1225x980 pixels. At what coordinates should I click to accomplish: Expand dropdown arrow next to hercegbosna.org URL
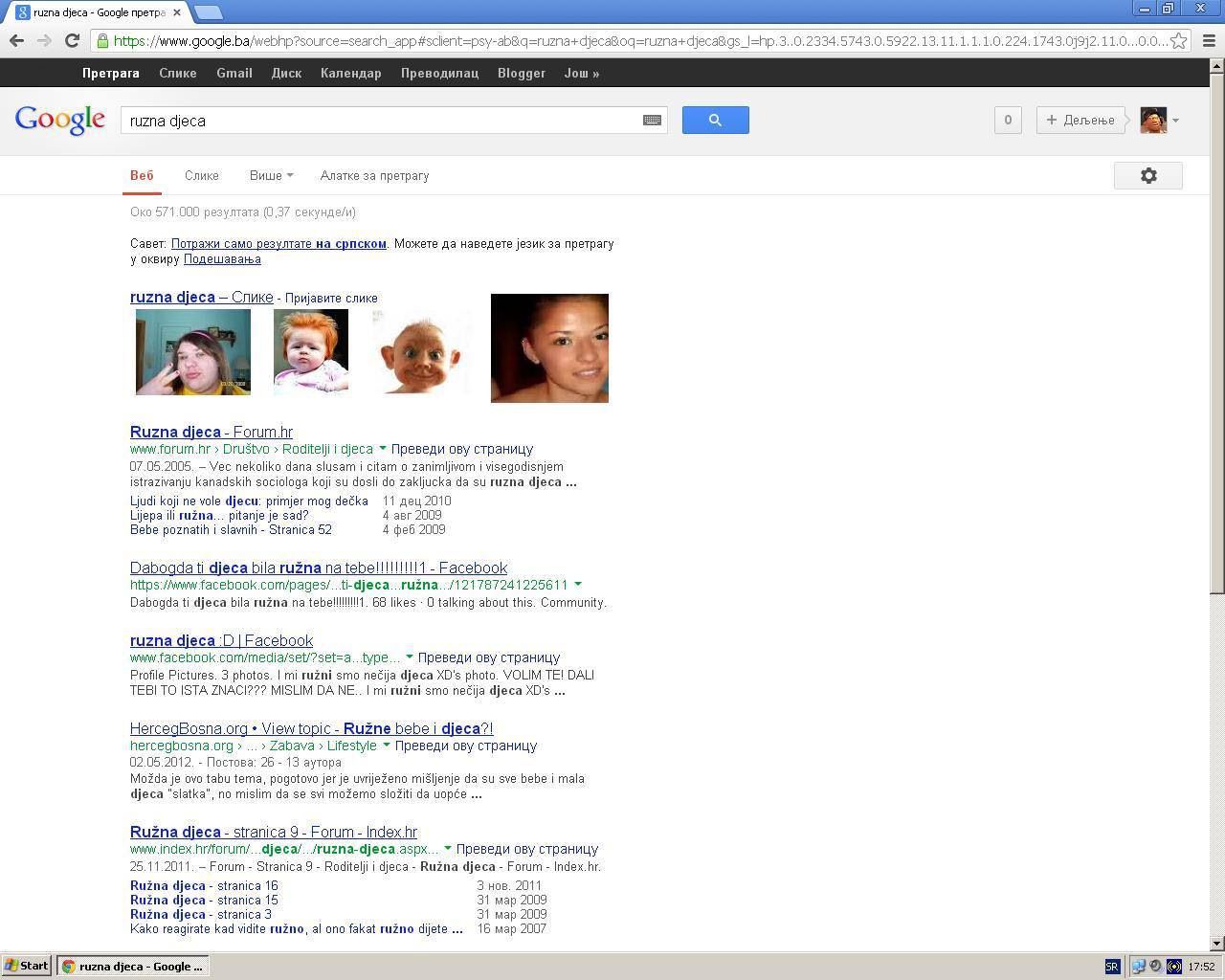[x=386, y=745]
